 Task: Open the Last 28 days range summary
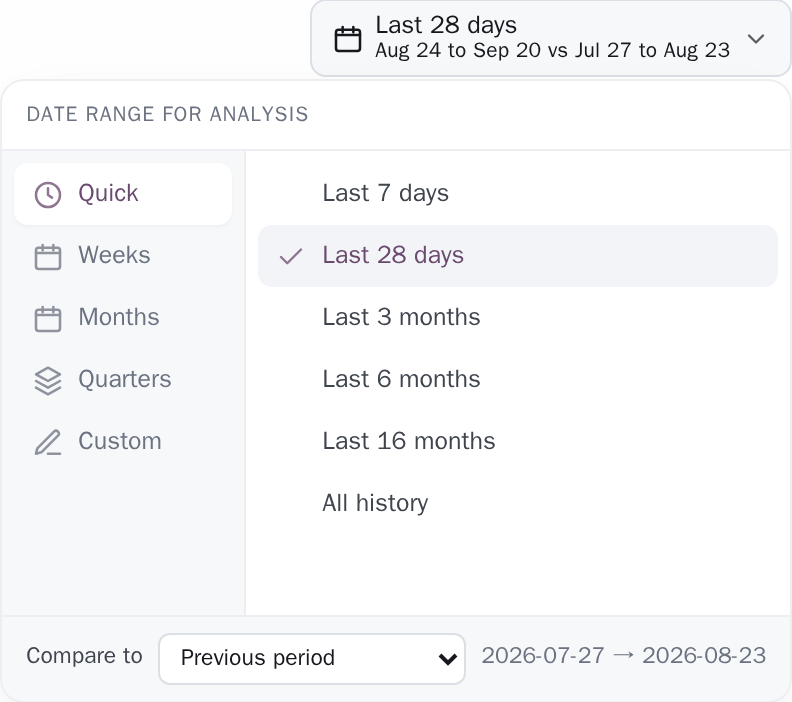click(x=551, y=38)
